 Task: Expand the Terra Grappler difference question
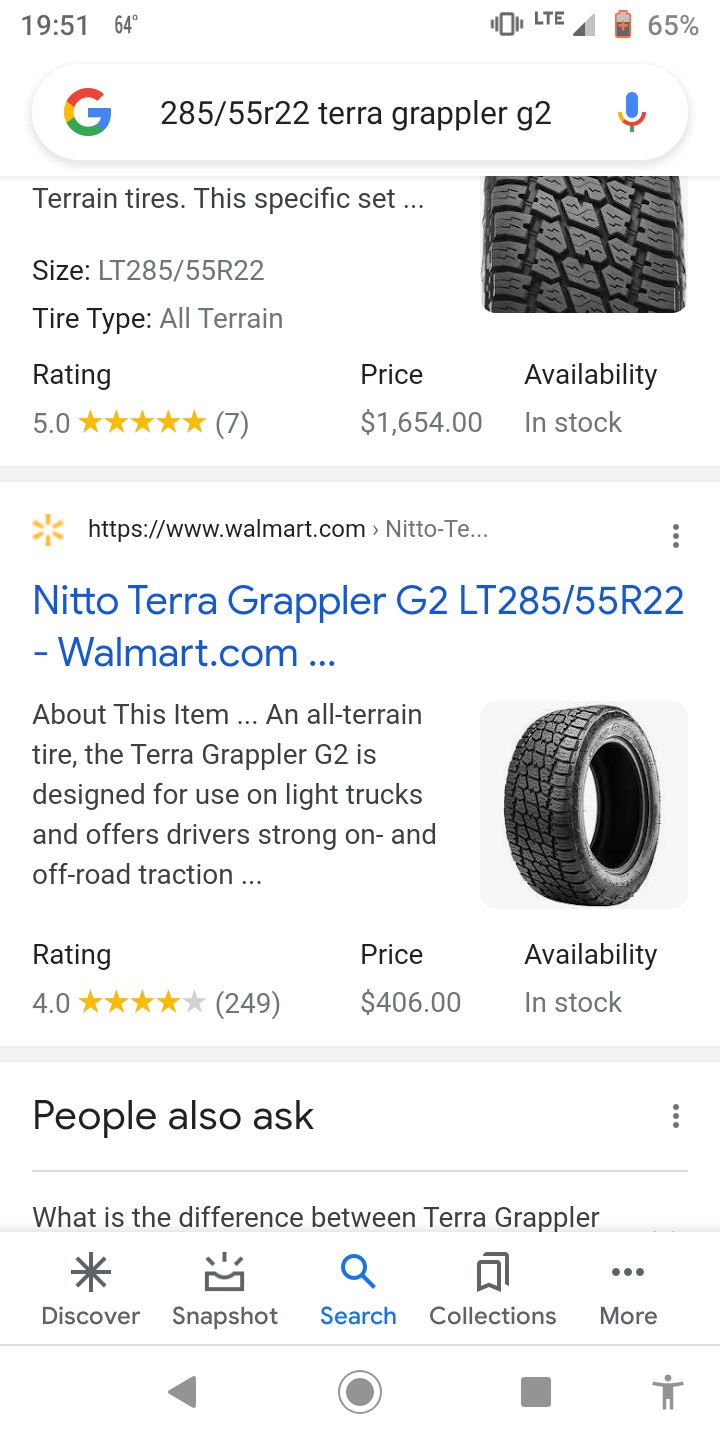coord(316,1217)
